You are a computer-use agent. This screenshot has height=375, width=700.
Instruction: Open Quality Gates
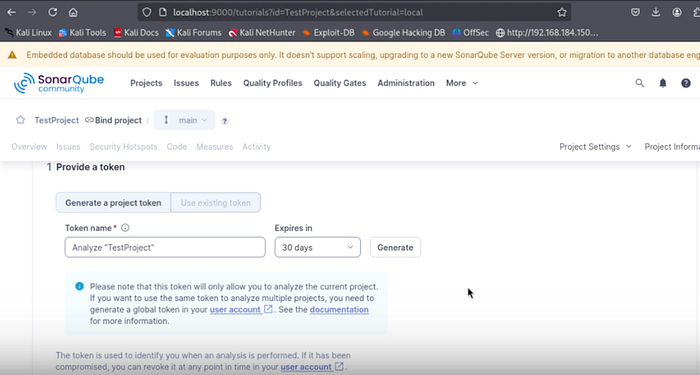click(x=340, y=83)
